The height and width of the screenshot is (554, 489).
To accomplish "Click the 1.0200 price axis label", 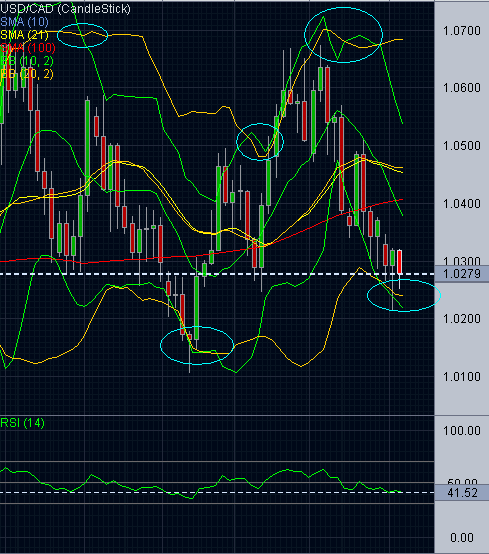I will [x=462, y=319].
